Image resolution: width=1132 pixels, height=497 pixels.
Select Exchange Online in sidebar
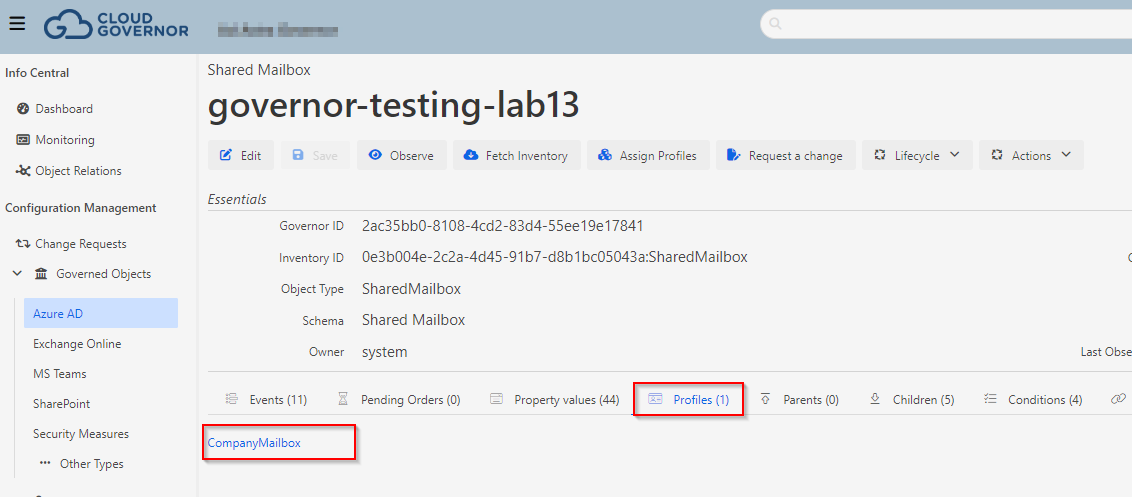pos(77,344)
